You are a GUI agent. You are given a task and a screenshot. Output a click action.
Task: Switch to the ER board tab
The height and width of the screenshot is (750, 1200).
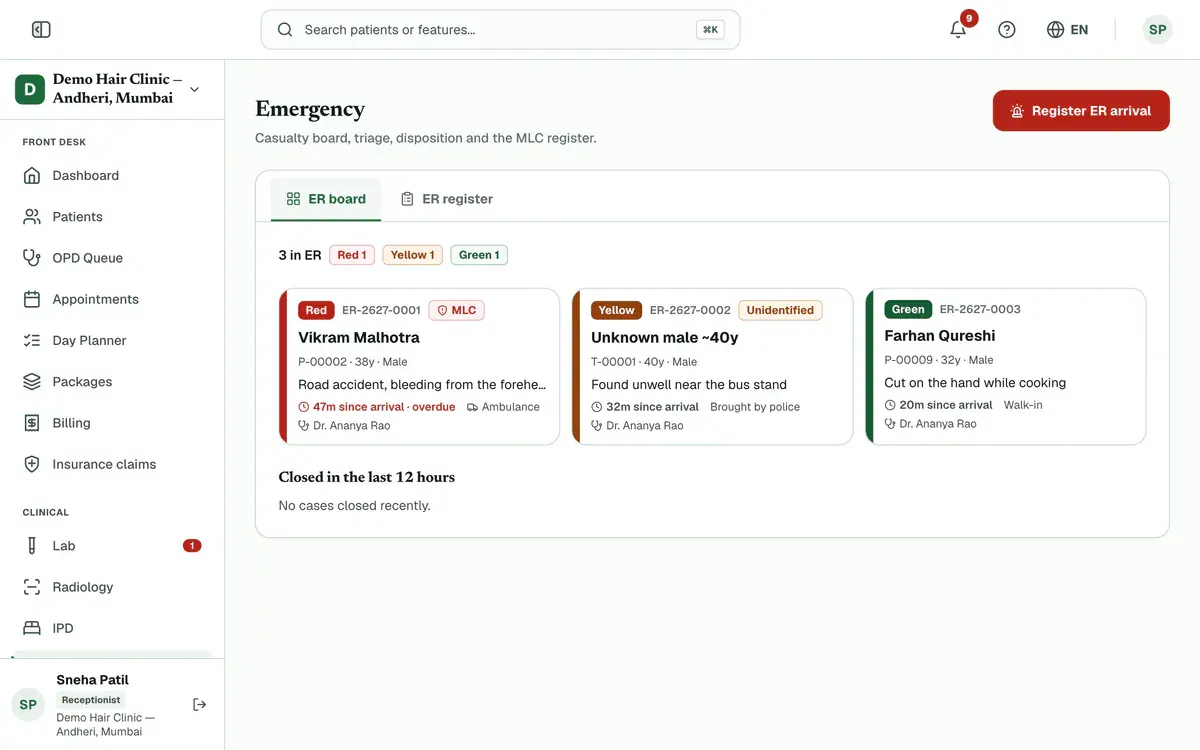326,199
